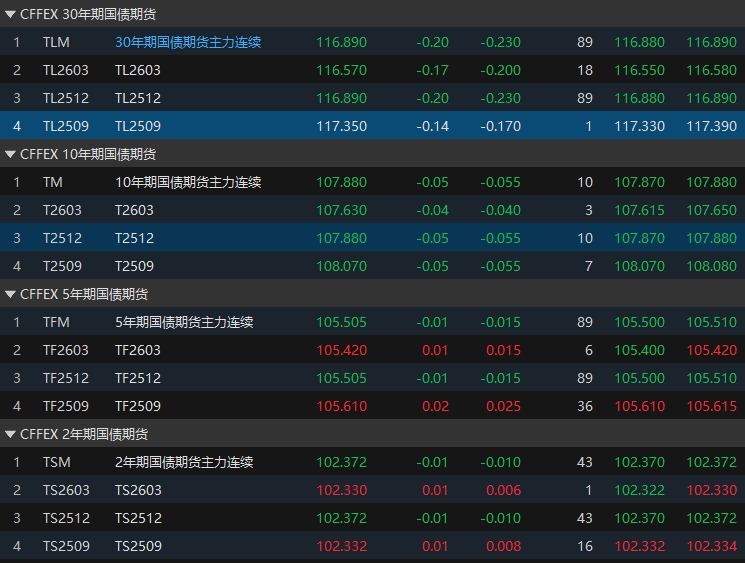The width and height of the screenshot is (745, 563).
Task: Click the TL2512 contract name cell
Action: pyautogui.click(x=138, y=98)
